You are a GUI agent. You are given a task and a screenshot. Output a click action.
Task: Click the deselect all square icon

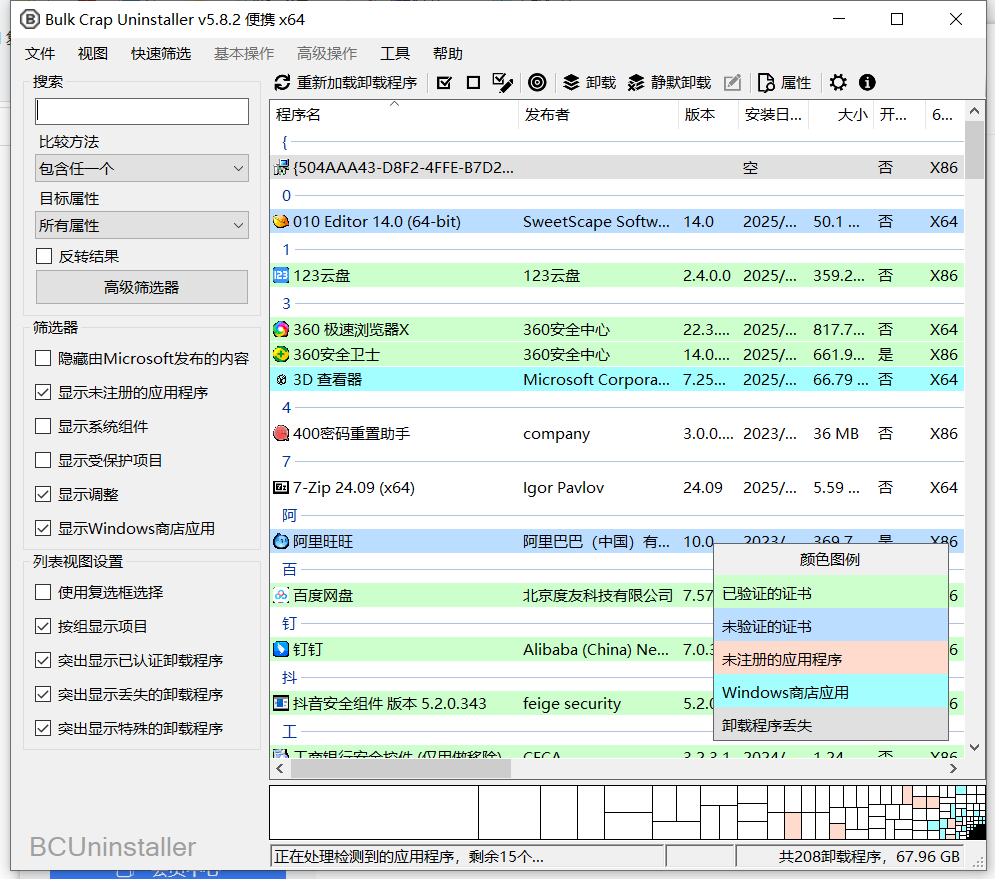(x=473, y=83)
